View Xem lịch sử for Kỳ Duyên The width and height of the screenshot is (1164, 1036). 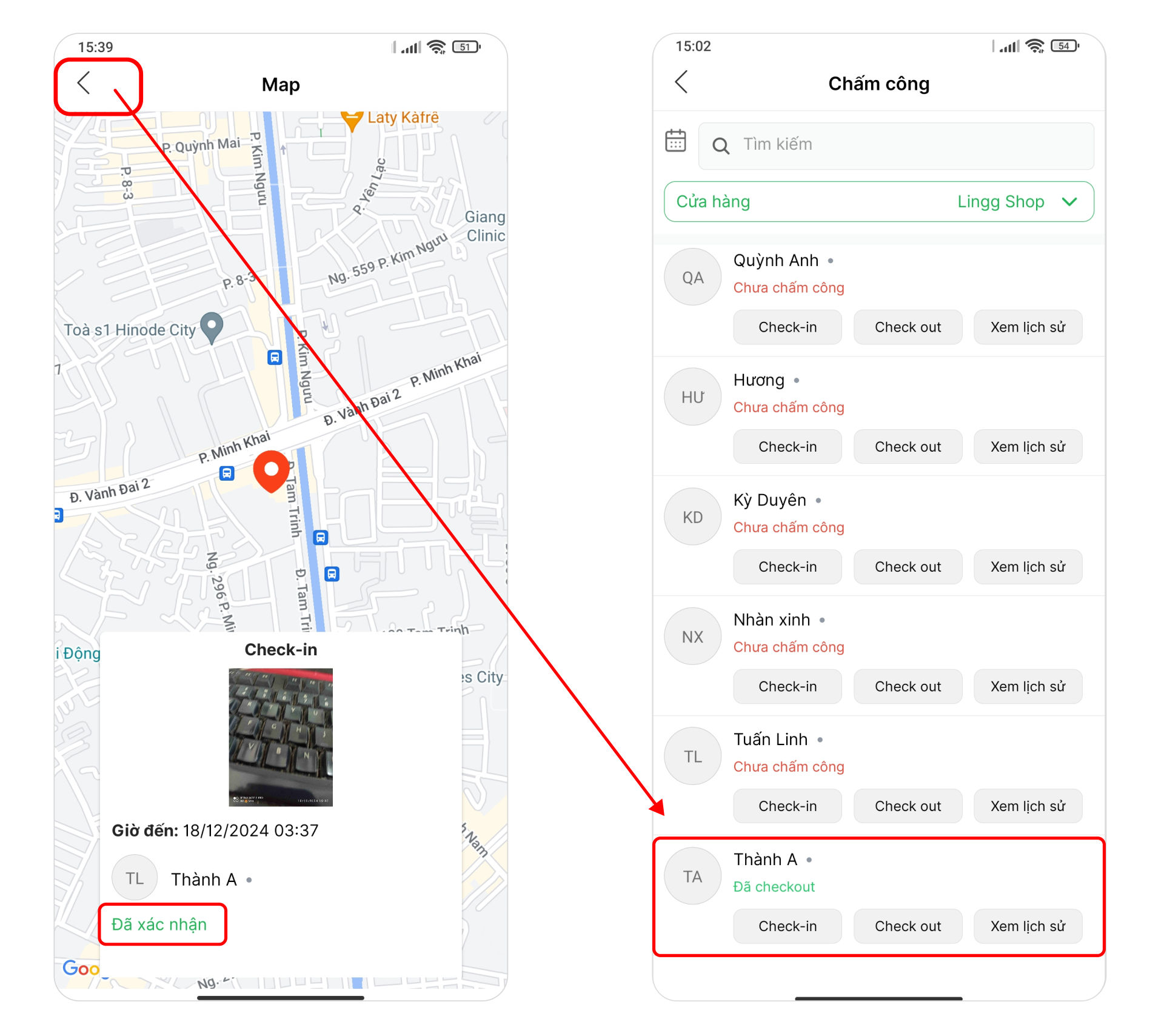pyautogui.click(x=1028, y=567)
